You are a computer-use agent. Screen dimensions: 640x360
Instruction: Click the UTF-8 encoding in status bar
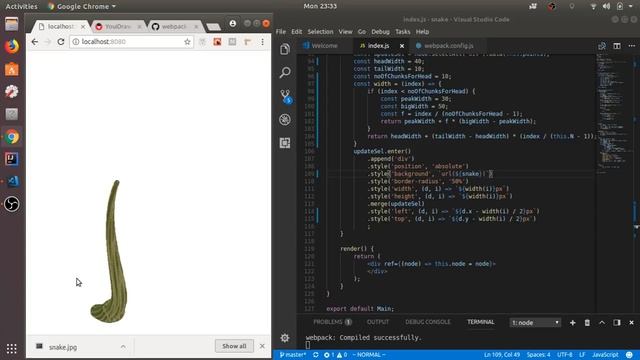pyautogui.click(x=565, y=355)
